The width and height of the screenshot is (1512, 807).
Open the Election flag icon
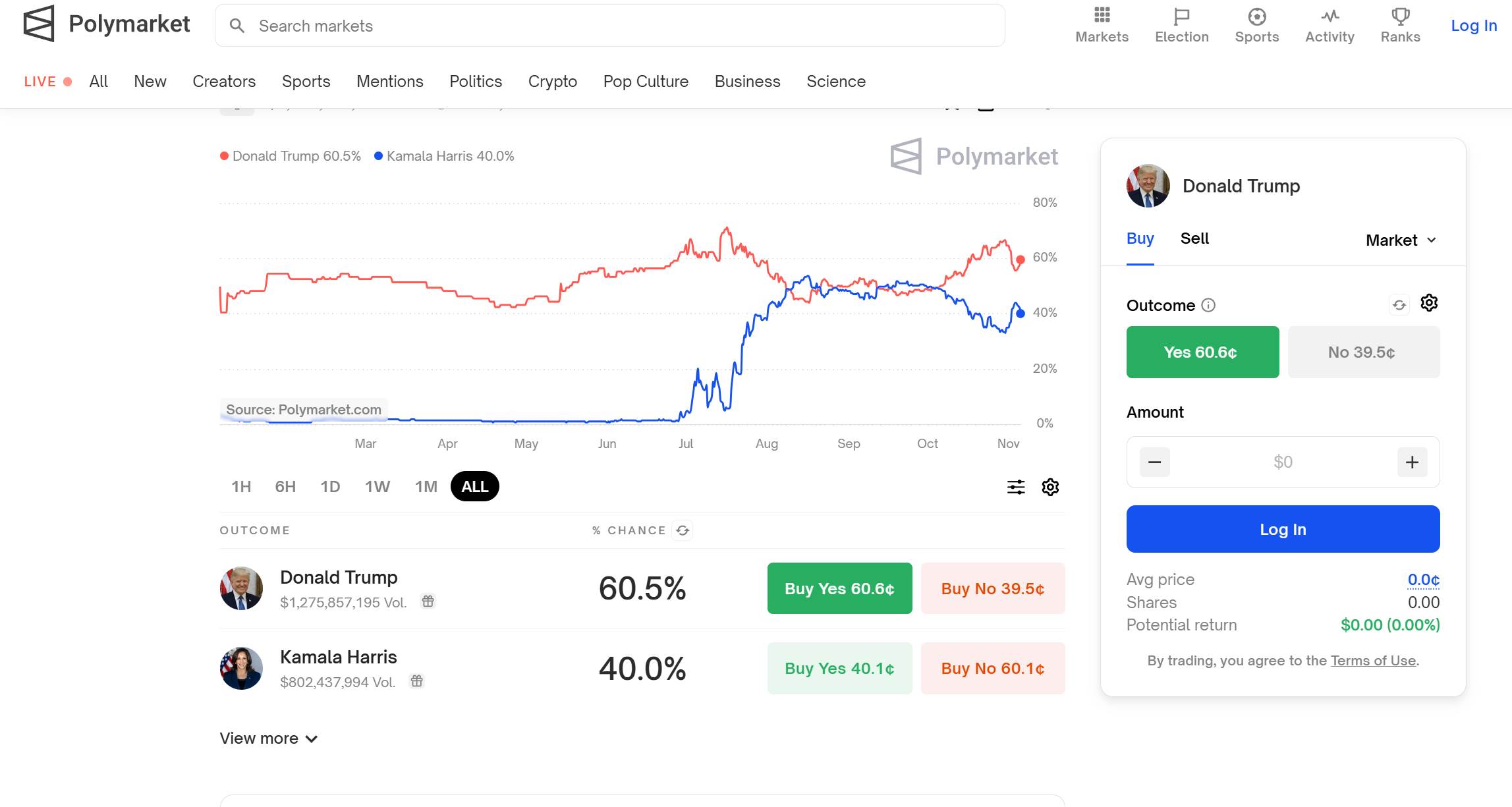point(1181,16)
